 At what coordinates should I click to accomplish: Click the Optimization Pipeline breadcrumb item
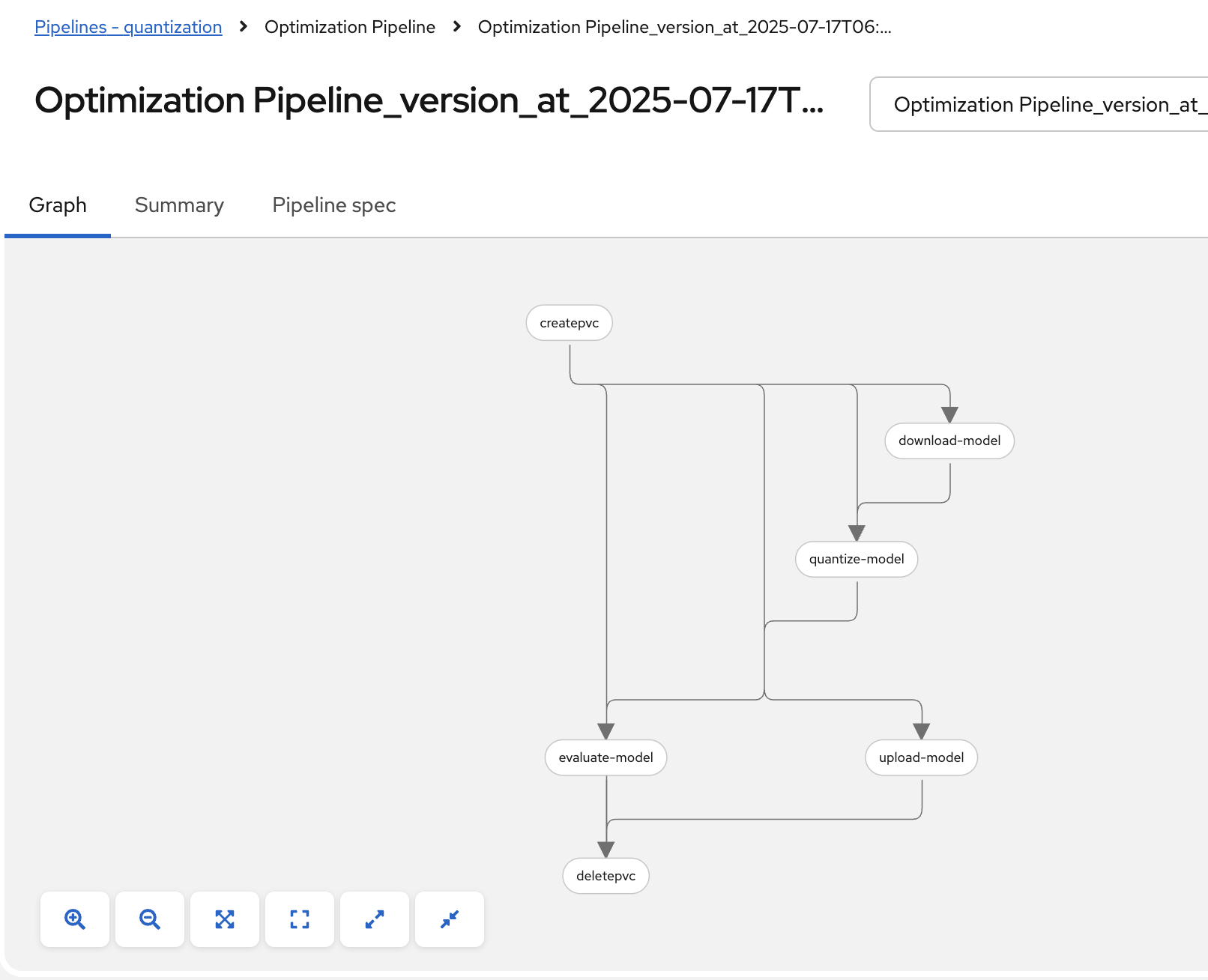click(x=350, y=27)
